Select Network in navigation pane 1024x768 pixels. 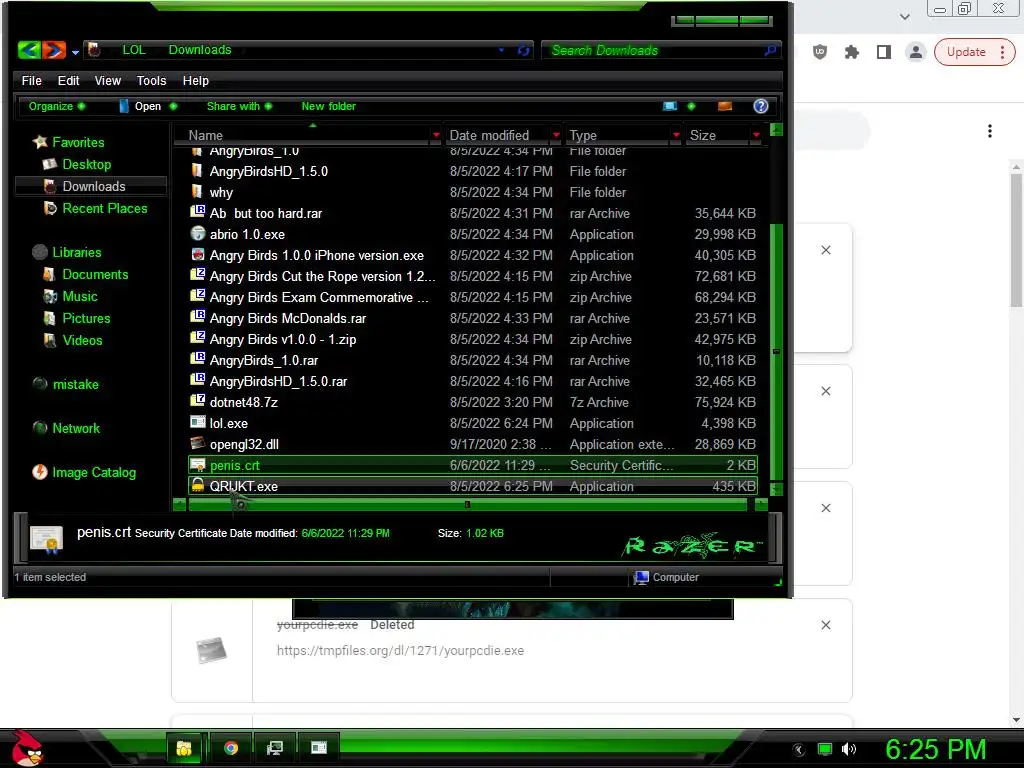coord(76,428)
